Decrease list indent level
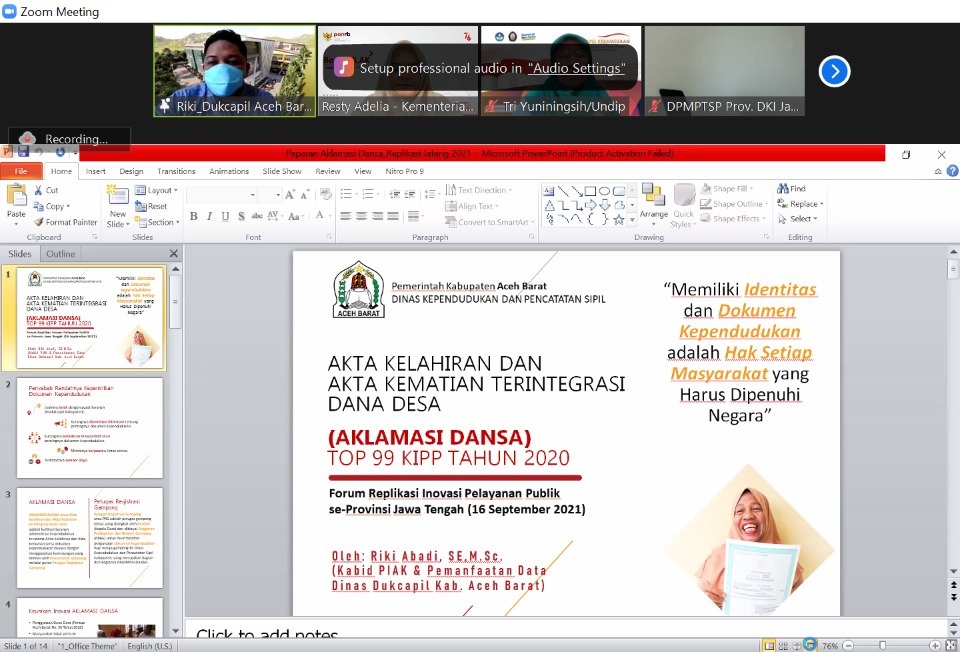The image size is (962, 652). click(394, 194)
